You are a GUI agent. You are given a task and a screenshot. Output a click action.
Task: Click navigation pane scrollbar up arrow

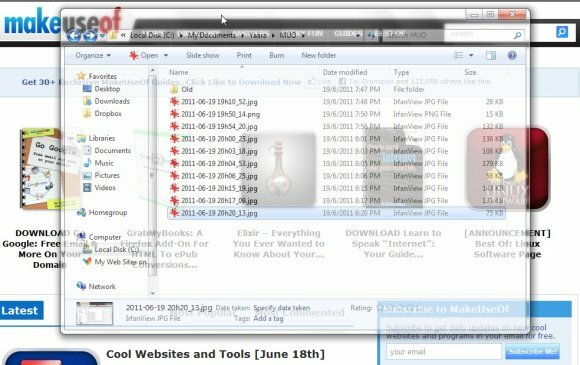click(x=153, y=70)
